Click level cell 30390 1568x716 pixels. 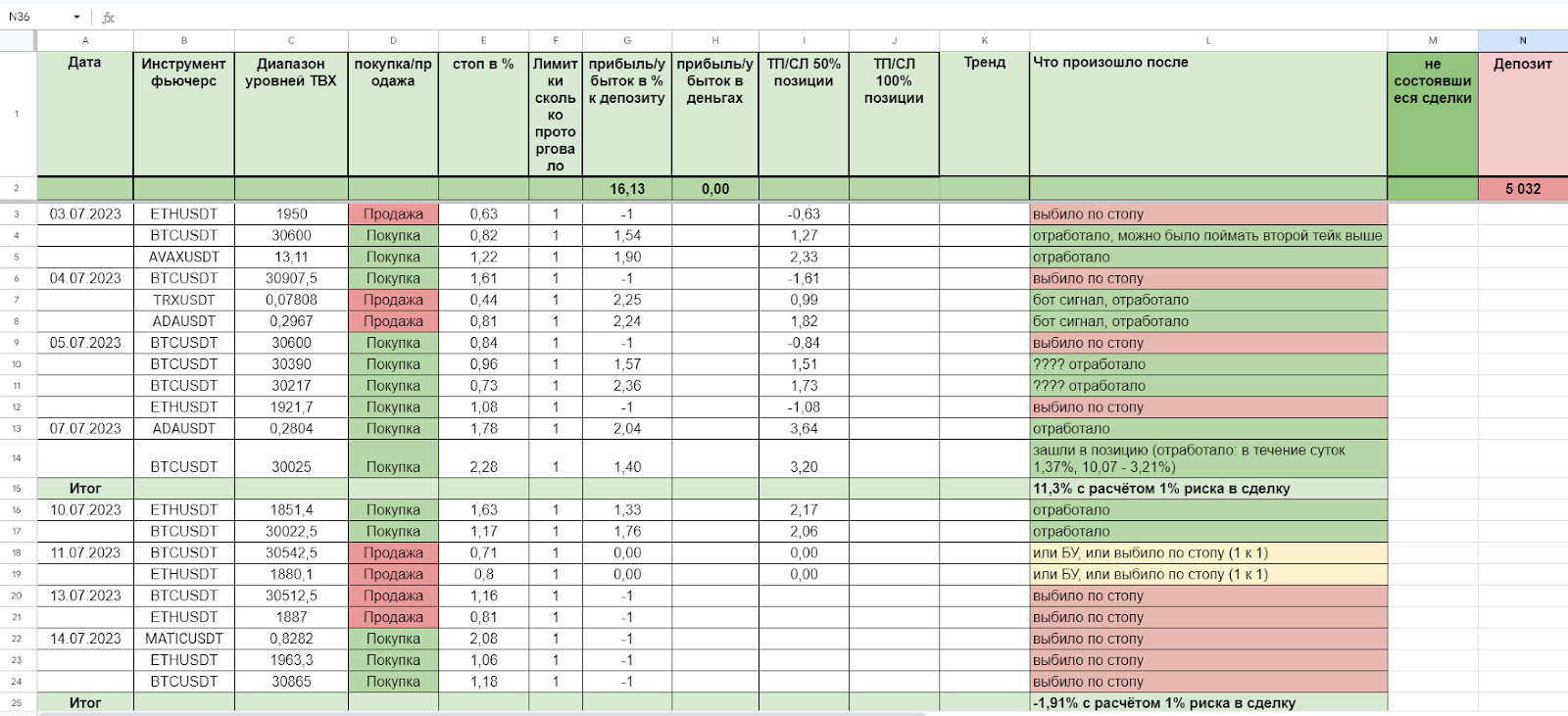291,364
